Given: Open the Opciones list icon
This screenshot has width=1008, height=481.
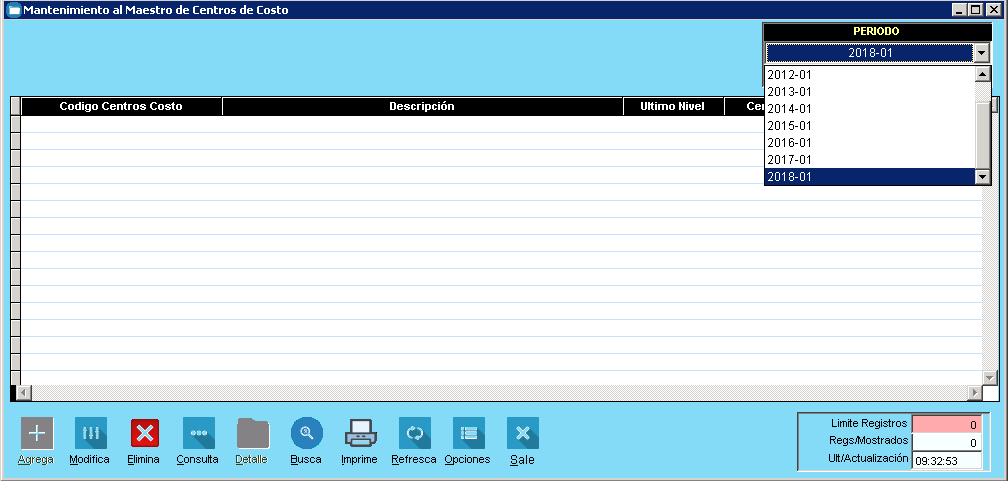Looking at the screenshot, I should click(x=468, y=433).
